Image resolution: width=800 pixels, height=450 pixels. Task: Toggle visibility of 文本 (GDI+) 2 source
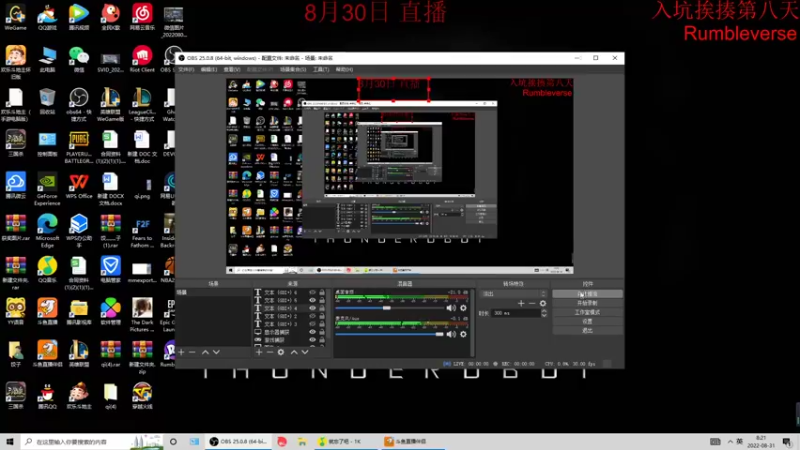click(312, 316)
